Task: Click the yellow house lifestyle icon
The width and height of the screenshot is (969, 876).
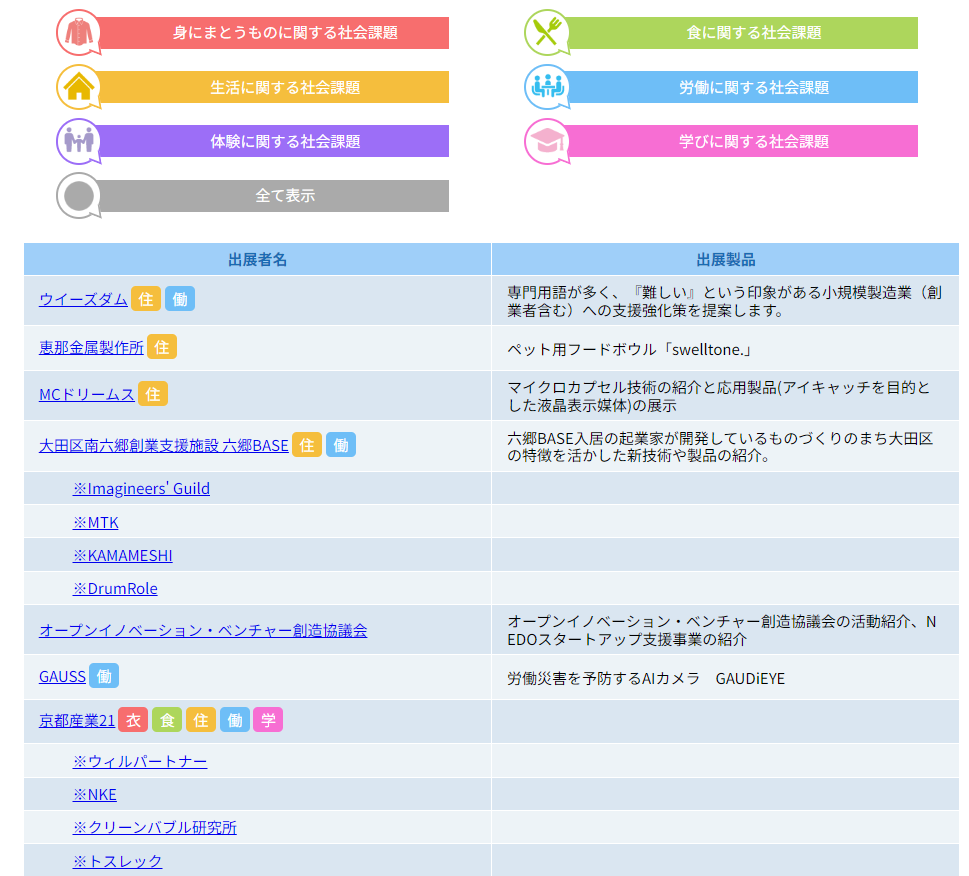Action: (78, 87)
